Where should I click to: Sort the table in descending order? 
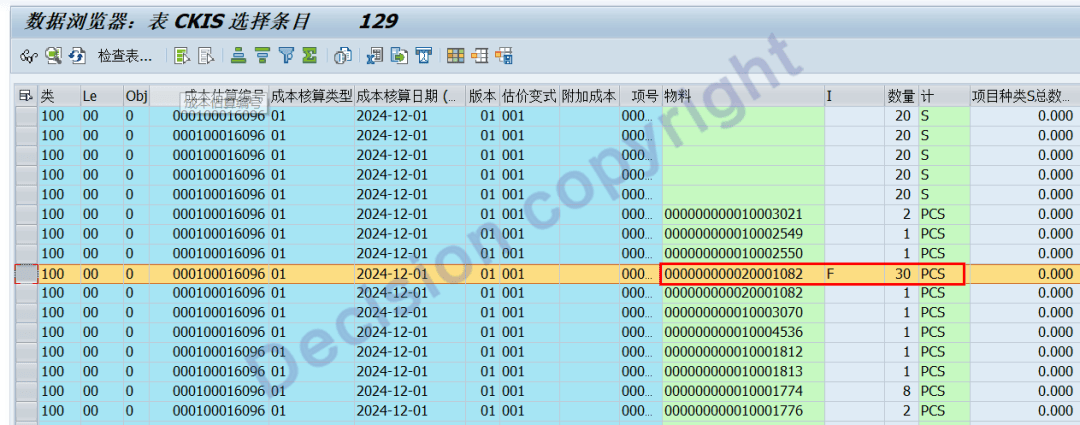262,56
